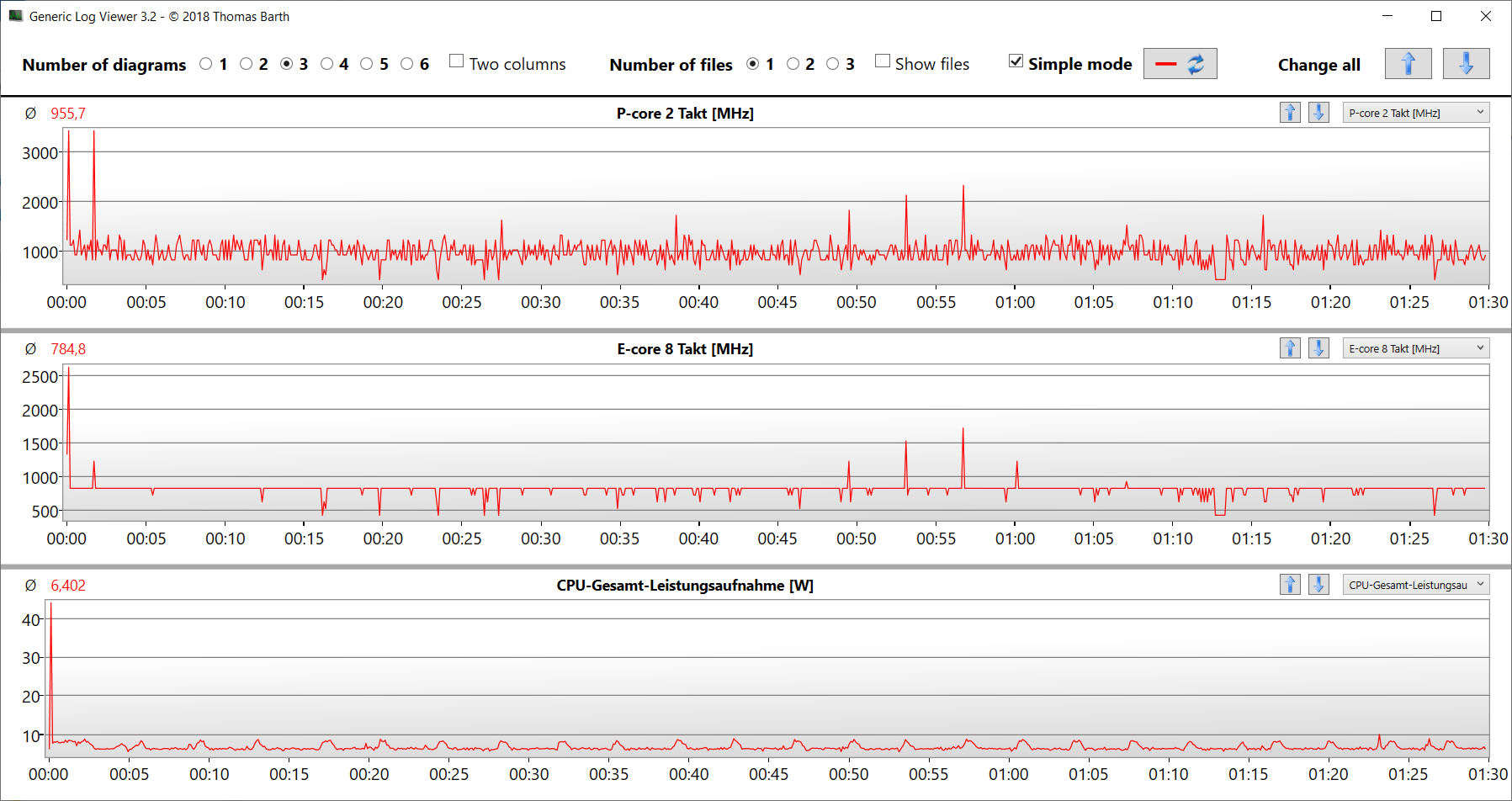
Task: Enable the Show files checkbox
Action: 883,61
